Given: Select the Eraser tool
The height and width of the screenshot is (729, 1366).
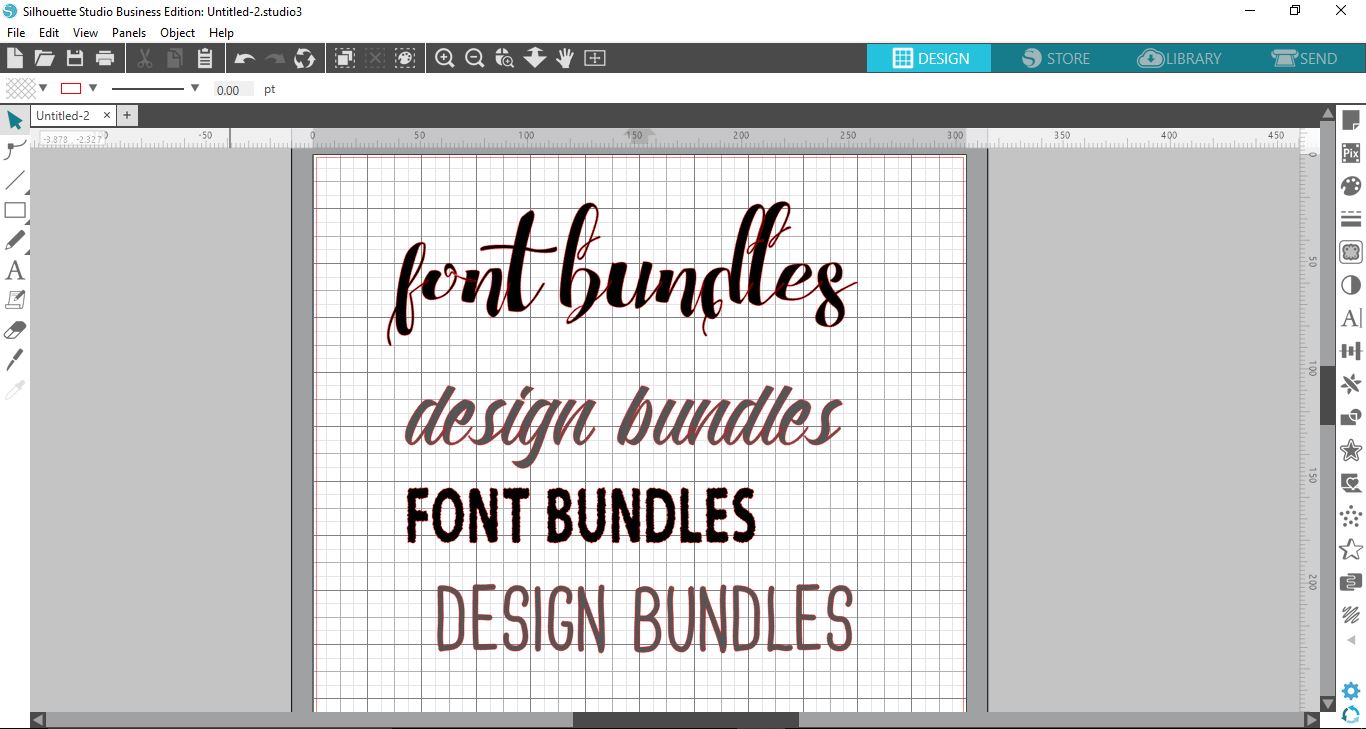Looking at the screenshot, I should pyautogui.click(x=15, y=330).
